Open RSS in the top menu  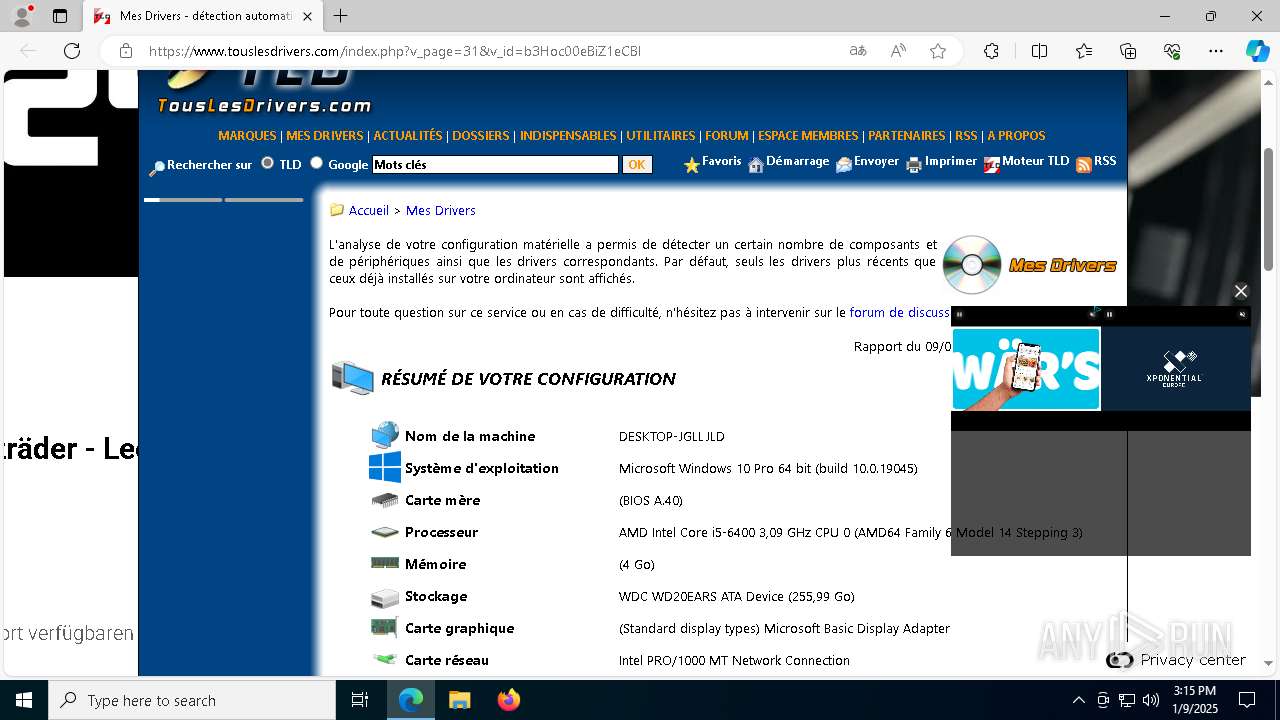click(966, 136)
